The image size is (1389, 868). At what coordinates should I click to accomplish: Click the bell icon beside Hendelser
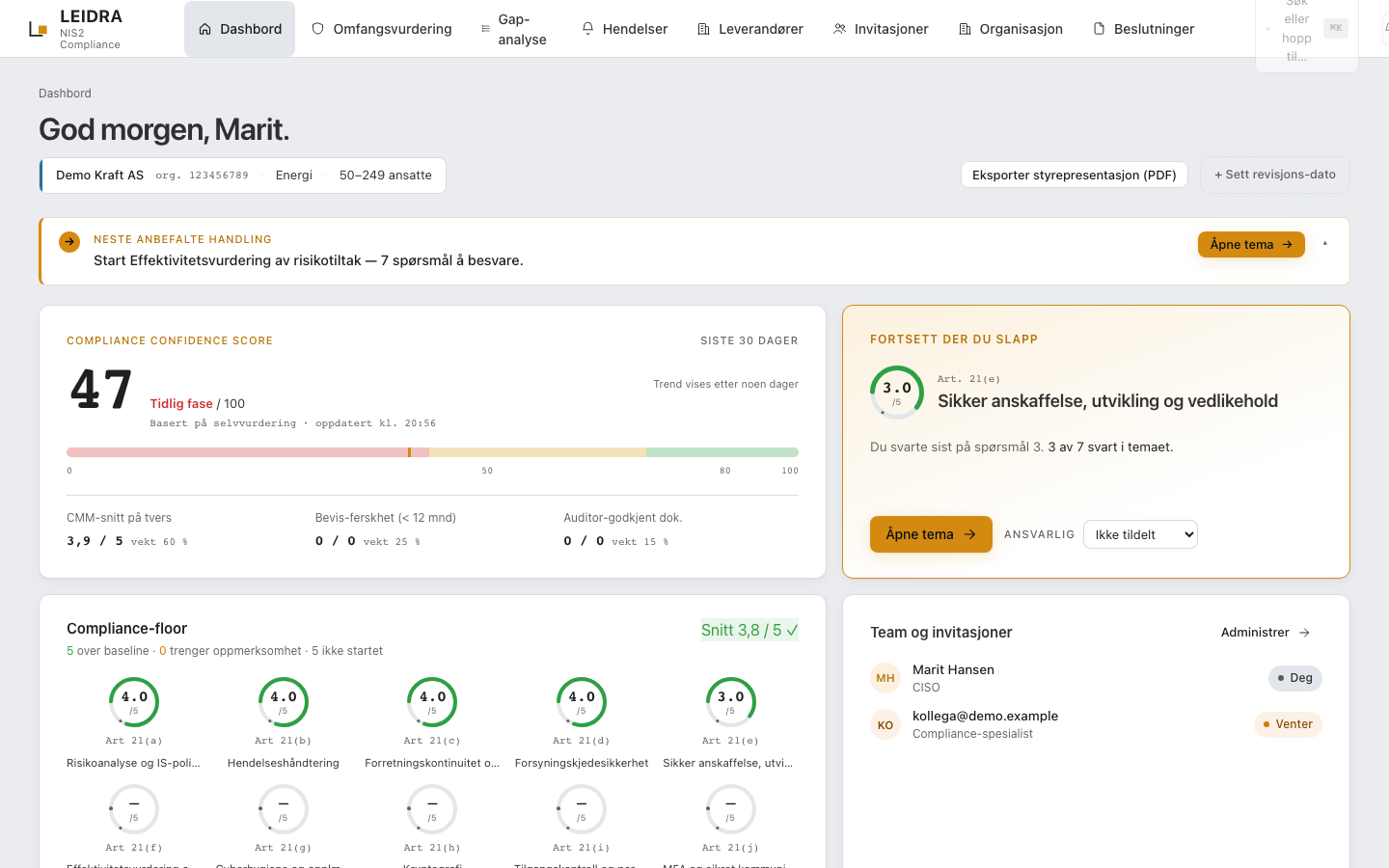click(x=587, y=29)
